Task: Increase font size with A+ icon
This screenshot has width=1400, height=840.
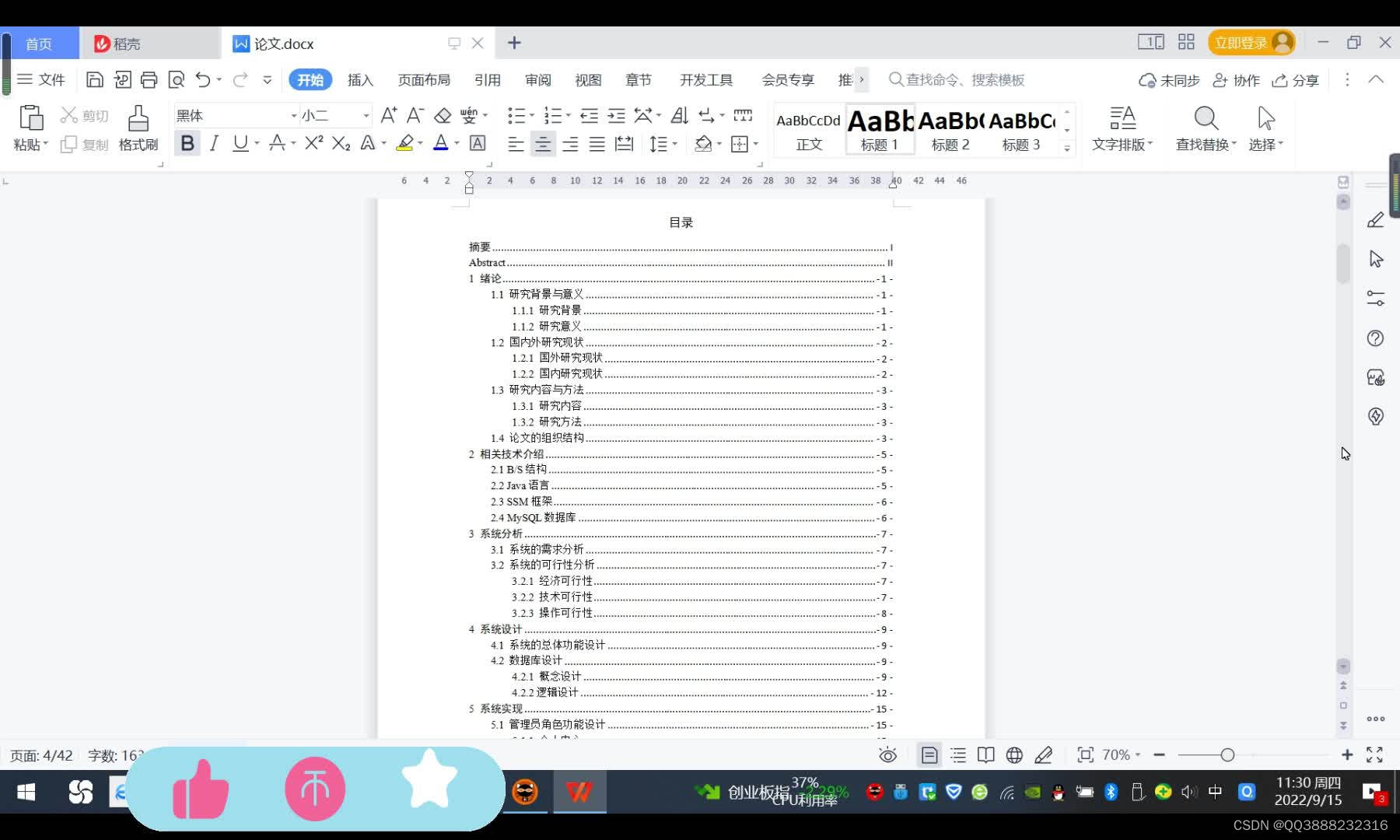Action: [x=389, y=116]
